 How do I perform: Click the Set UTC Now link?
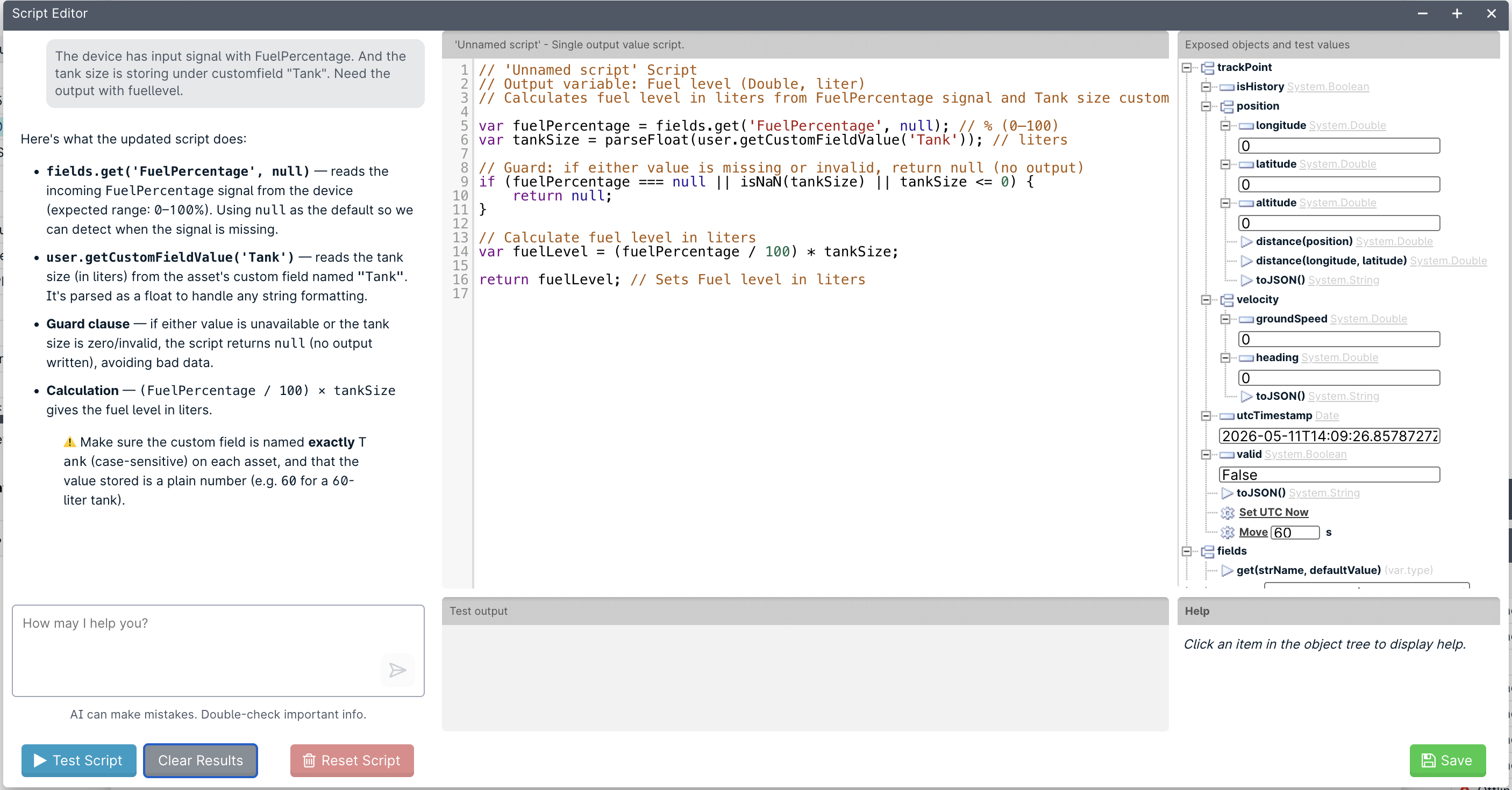coord(1273,512)
